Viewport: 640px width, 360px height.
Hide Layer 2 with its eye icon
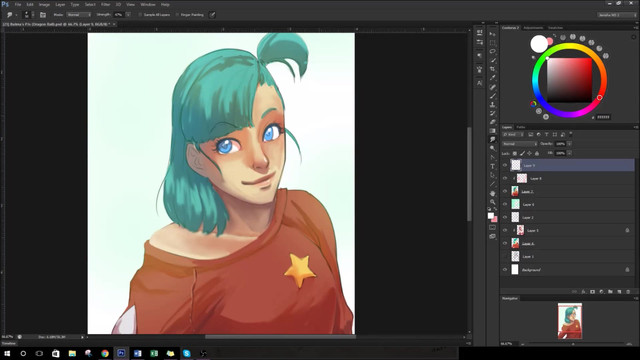pyautogui.click(x=505, y=217)
